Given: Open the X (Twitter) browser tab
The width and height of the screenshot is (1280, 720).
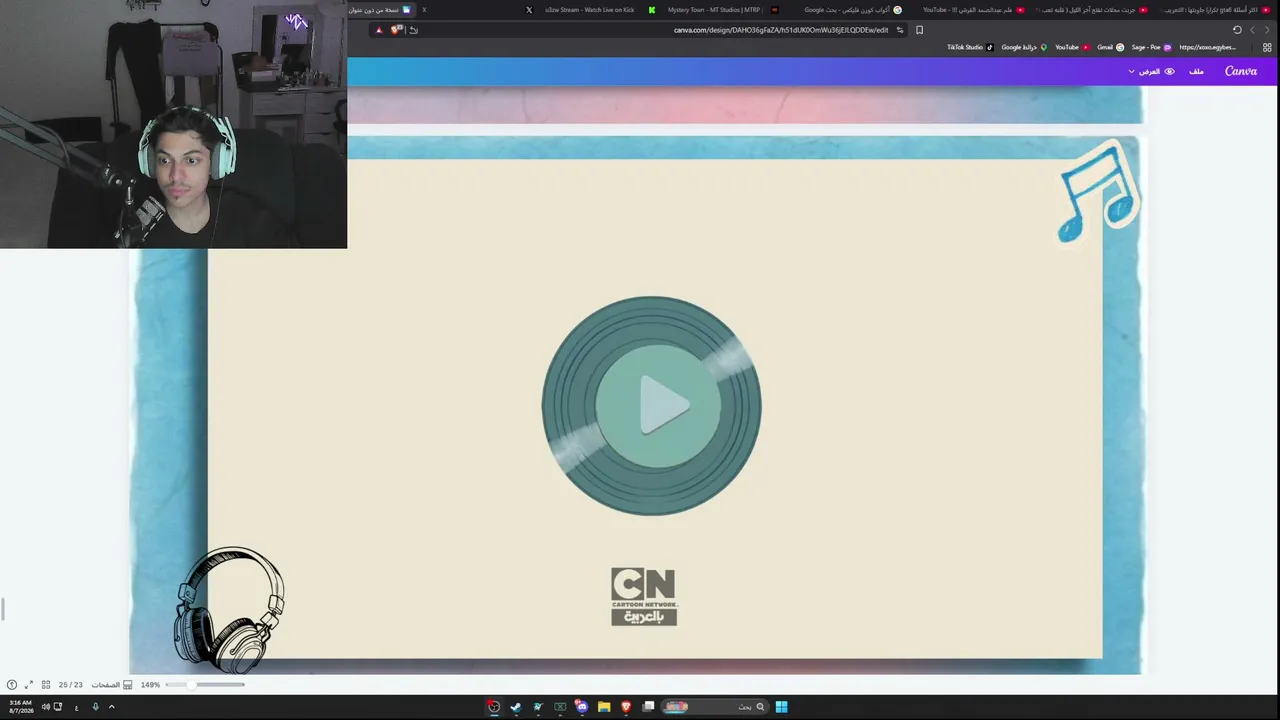Looking at the screenshot, I should (529, 10).
